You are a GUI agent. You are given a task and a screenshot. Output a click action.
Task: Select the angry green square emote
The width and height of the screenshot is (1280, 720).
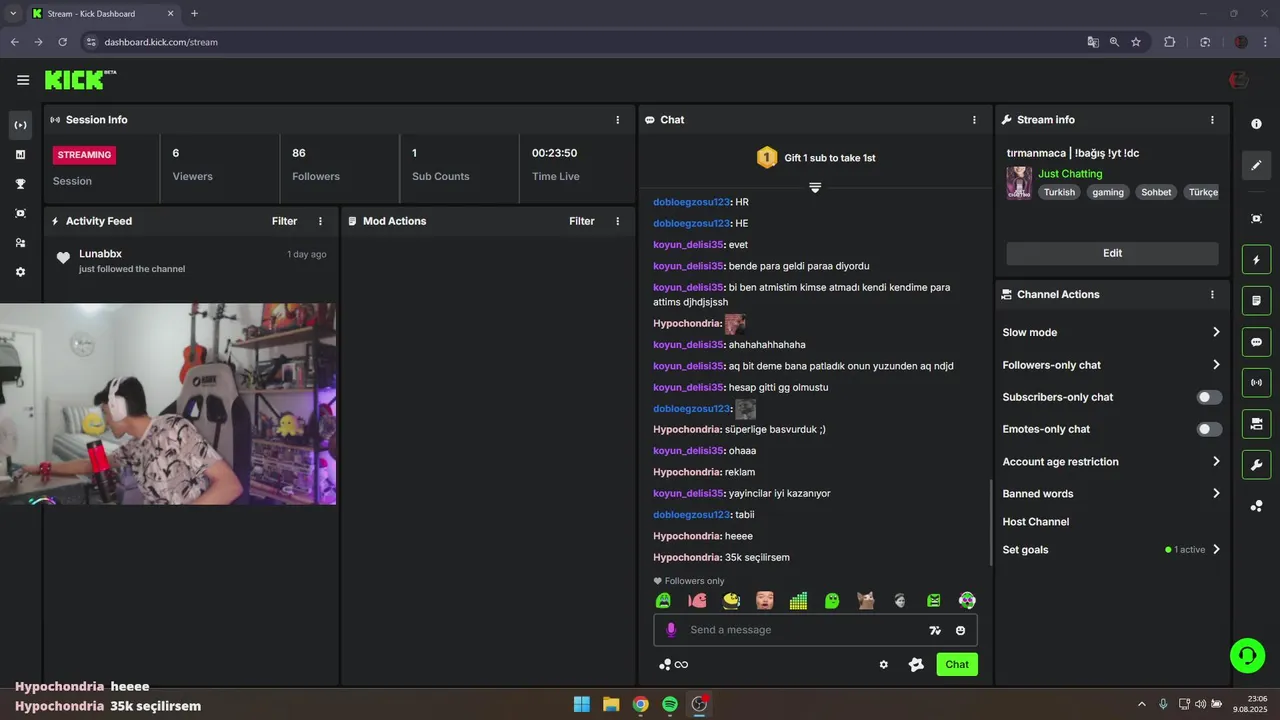933,601
